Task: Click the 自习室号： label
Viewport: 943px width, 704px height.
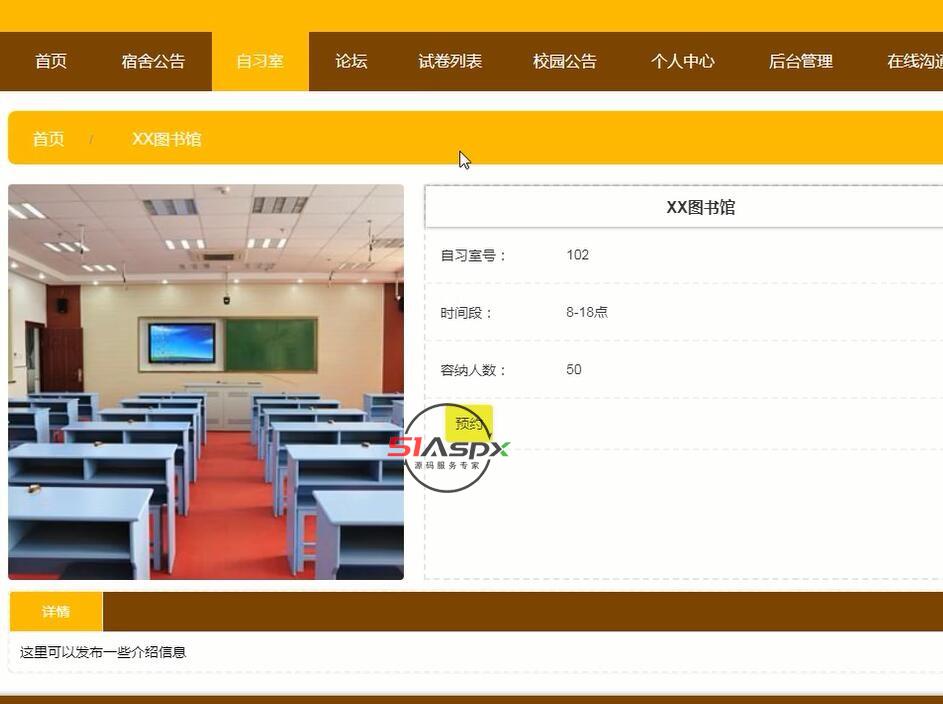Action: [x=473, y=256]
